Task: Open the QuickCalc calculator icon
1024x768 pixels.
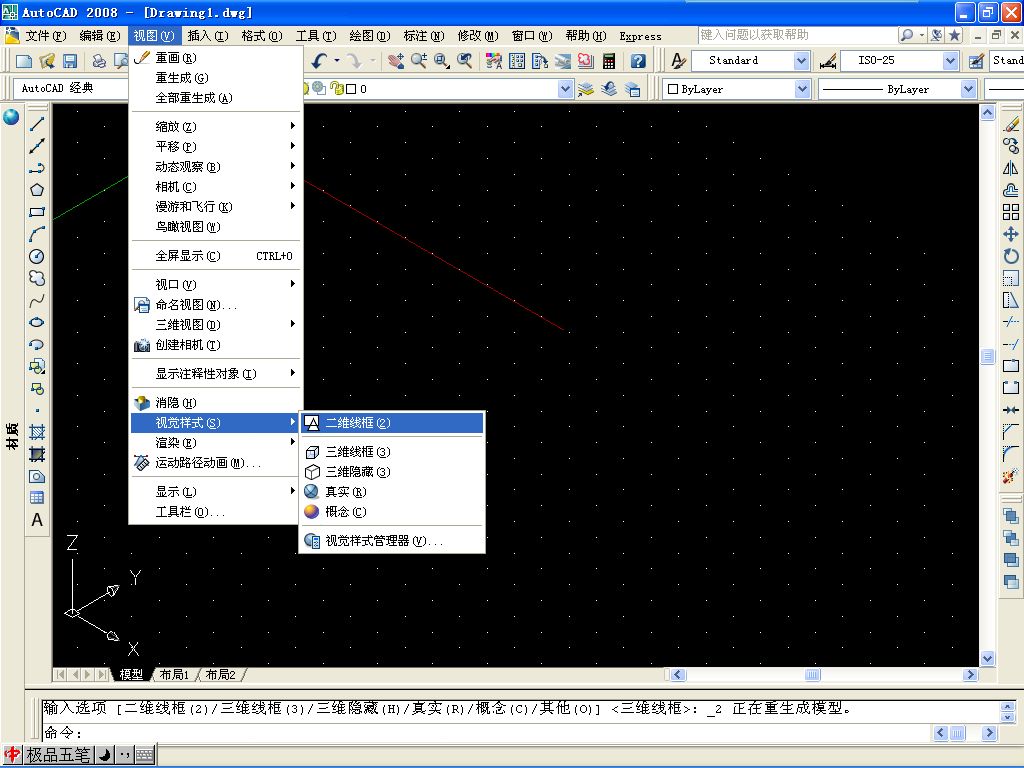Action: 609,61
